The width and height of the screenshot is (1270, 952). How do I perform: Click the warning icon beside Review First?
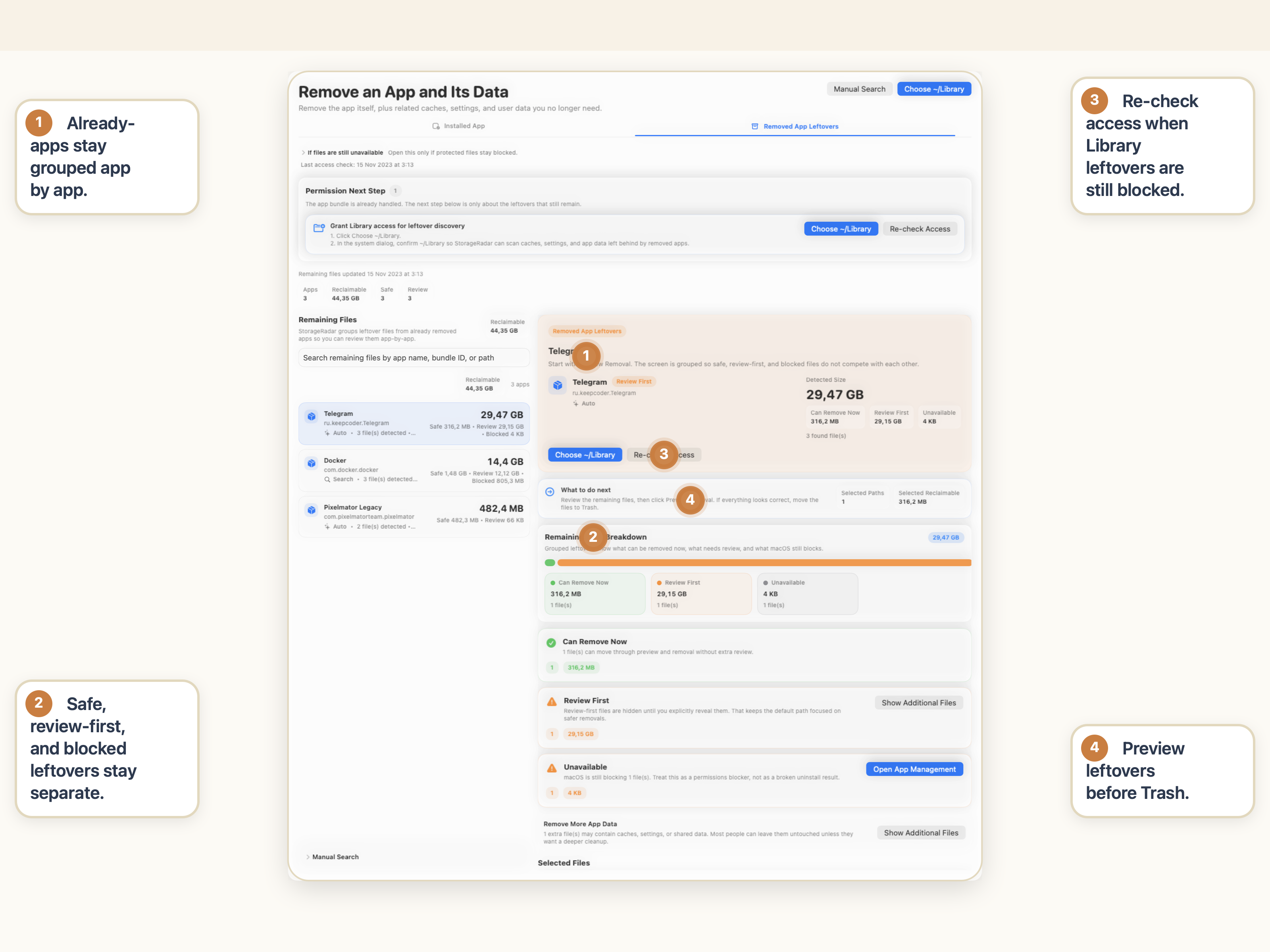[552, 701]
